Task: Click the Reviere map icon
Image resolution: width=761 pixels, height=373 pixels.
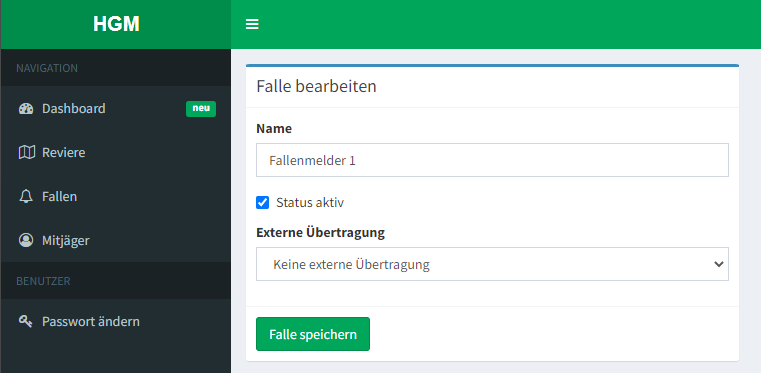Action: pos(26,153)
